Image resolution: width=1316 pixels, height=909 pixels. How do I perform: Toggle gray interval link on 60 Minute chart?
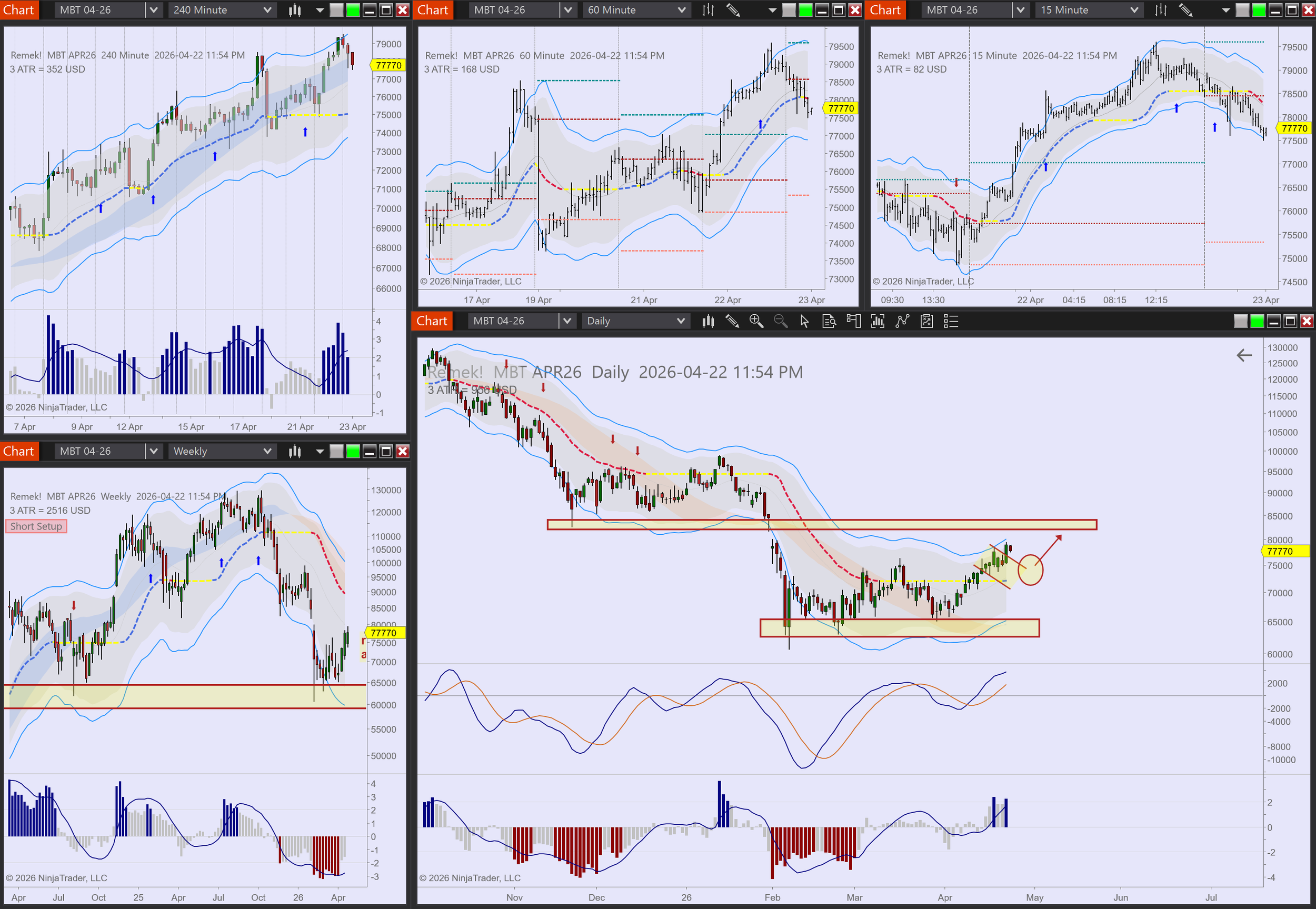789,9
